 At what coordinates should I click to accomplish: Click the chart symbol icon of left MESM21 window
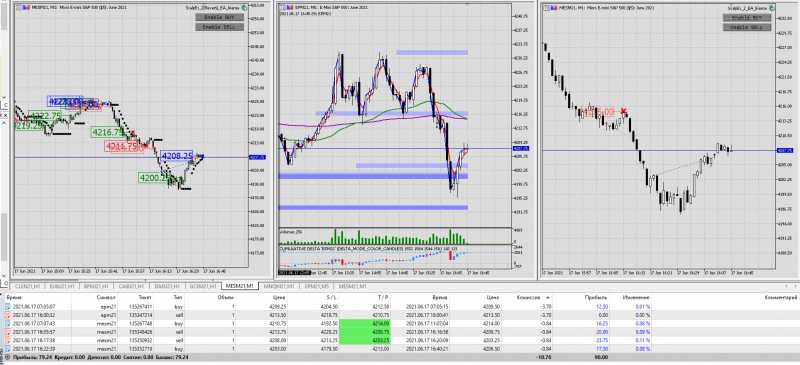(x=19, y=8)
